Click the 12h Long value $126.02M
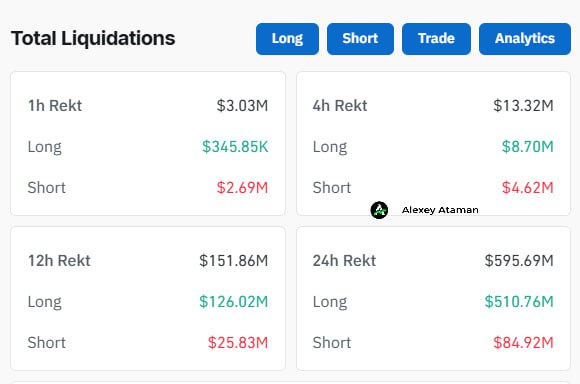The image size is (580, 384). (233, 302)
